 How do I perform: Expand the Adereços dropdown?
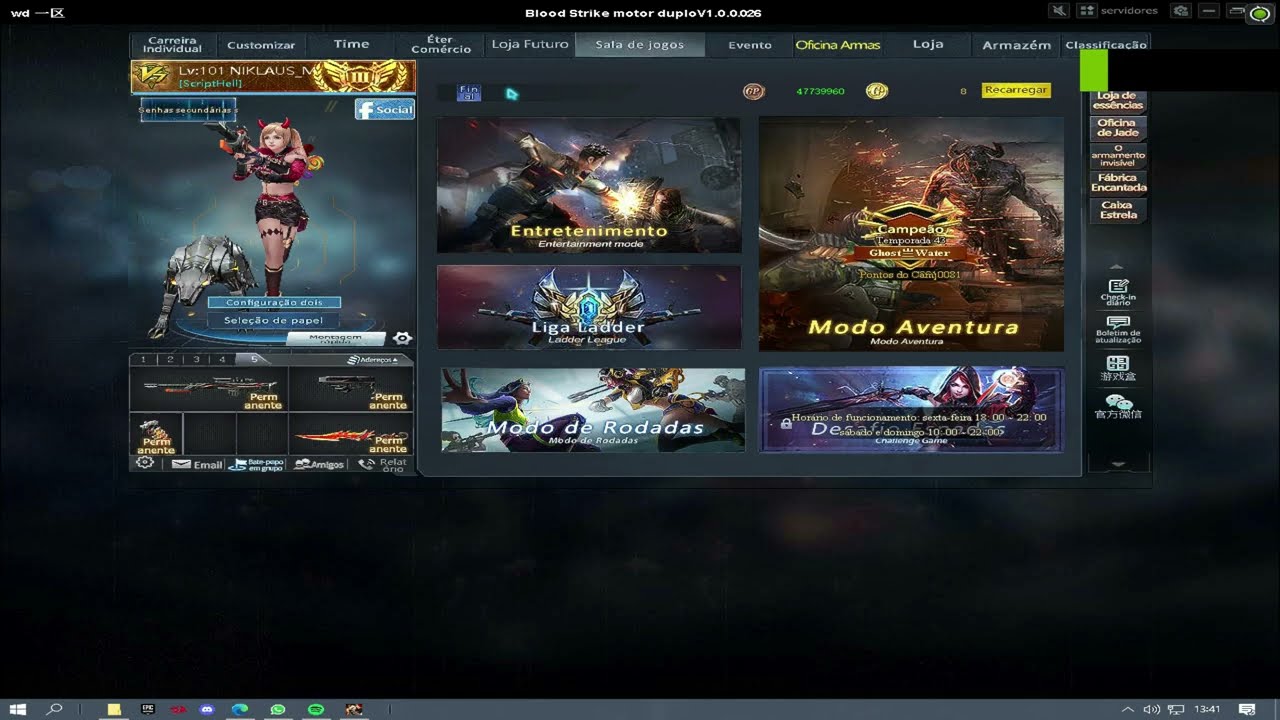click(373, 360)
